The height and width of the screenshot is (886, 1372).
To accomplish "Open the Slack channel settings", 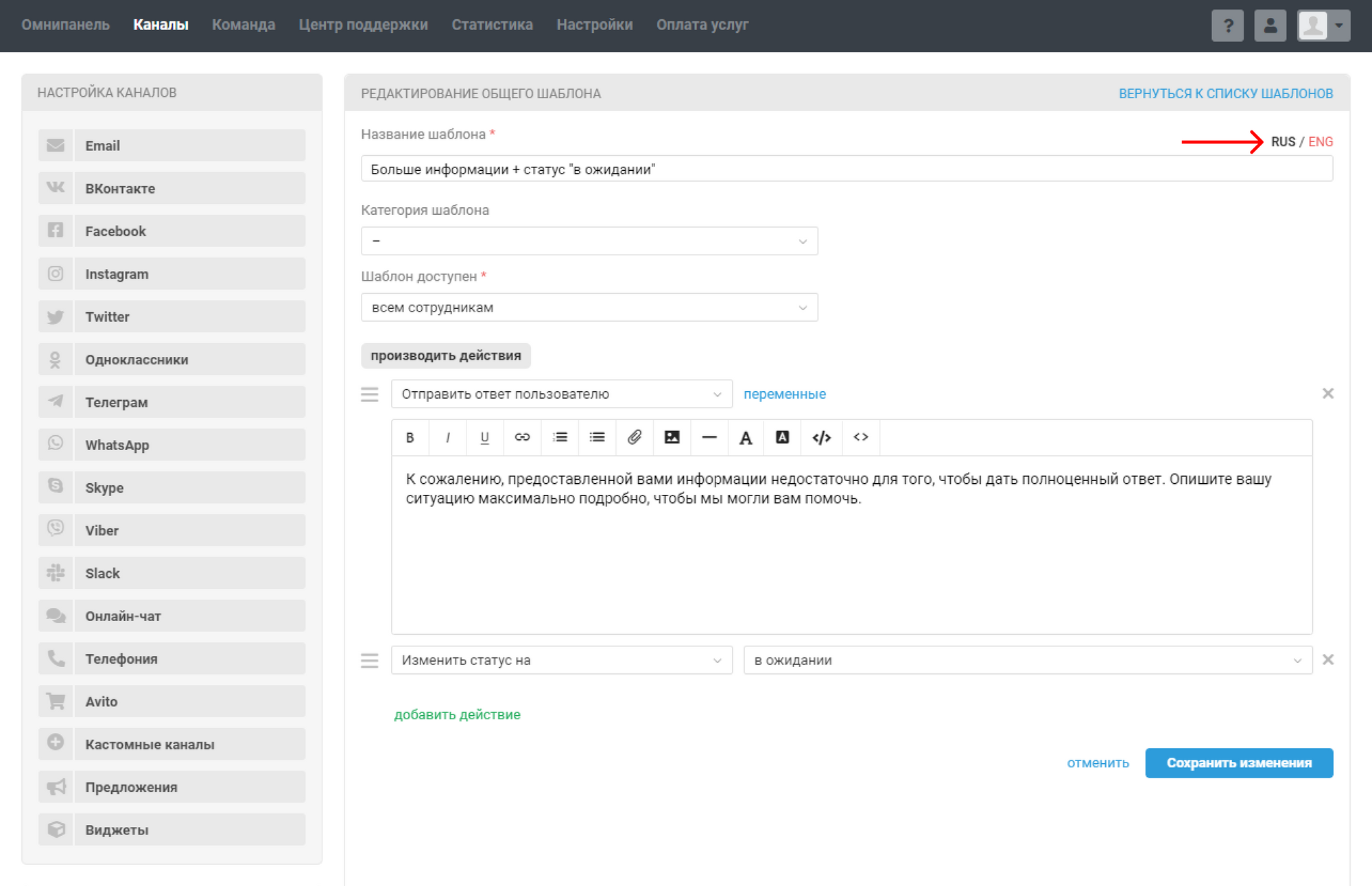I will pyautogui.click(x=171, y=573).
